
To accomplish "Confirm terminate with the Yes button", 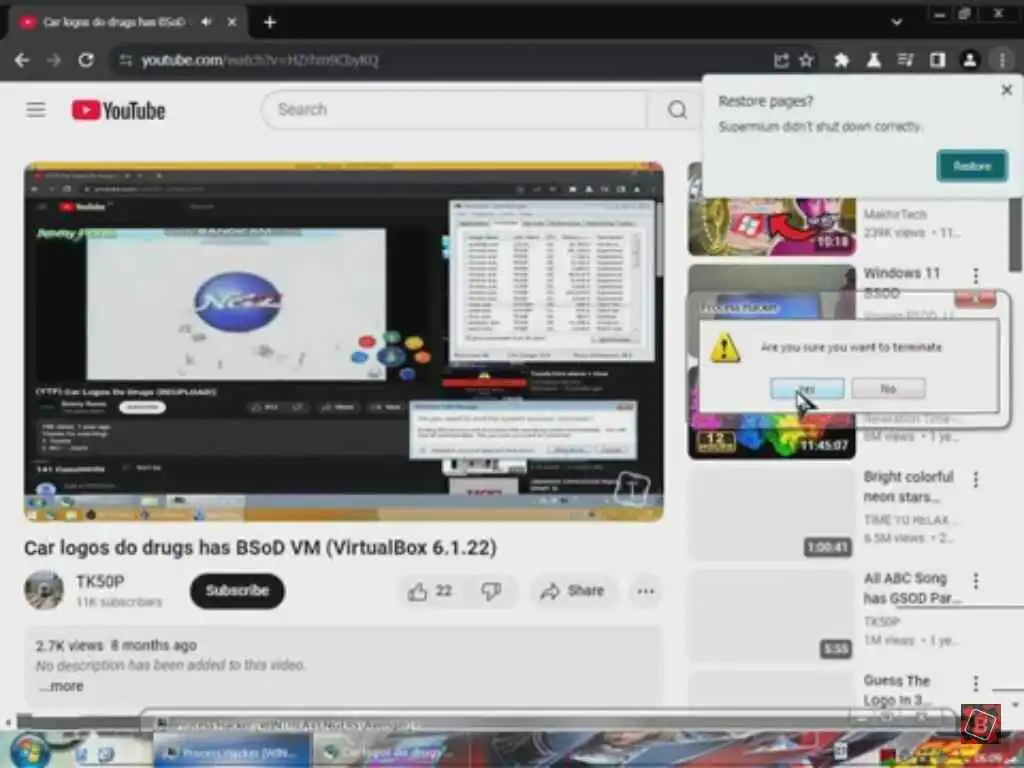I will coord(807,389).
